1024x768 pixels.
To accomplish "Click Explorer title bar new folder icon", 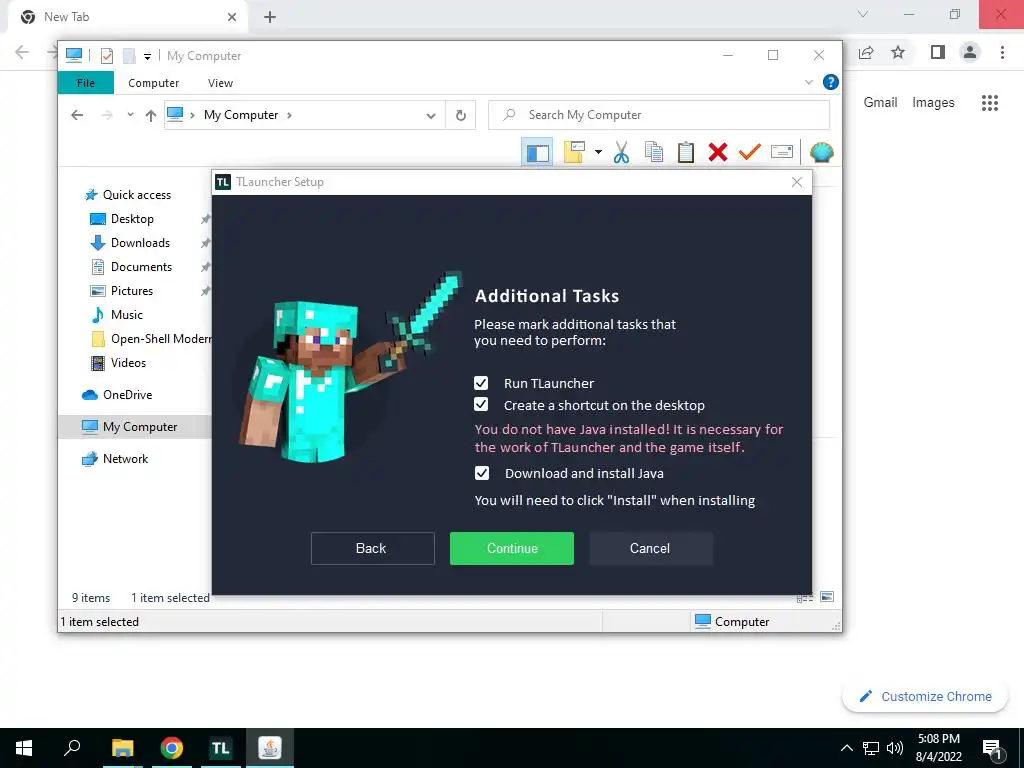I will (129, 56).
